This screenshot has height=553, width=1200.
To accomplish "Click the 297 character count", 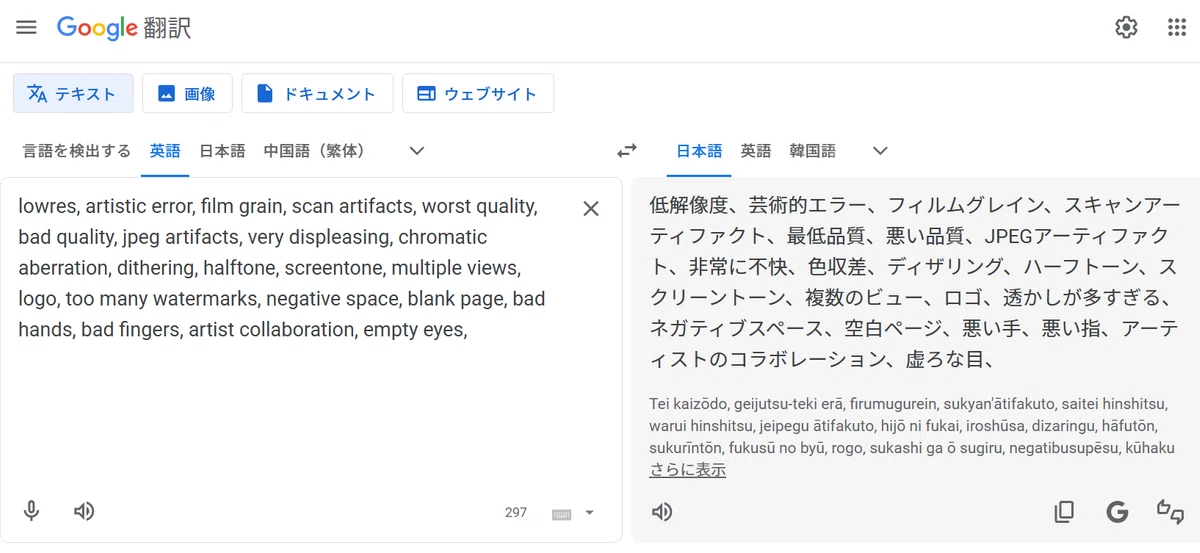I will click(x=516, y=512).
